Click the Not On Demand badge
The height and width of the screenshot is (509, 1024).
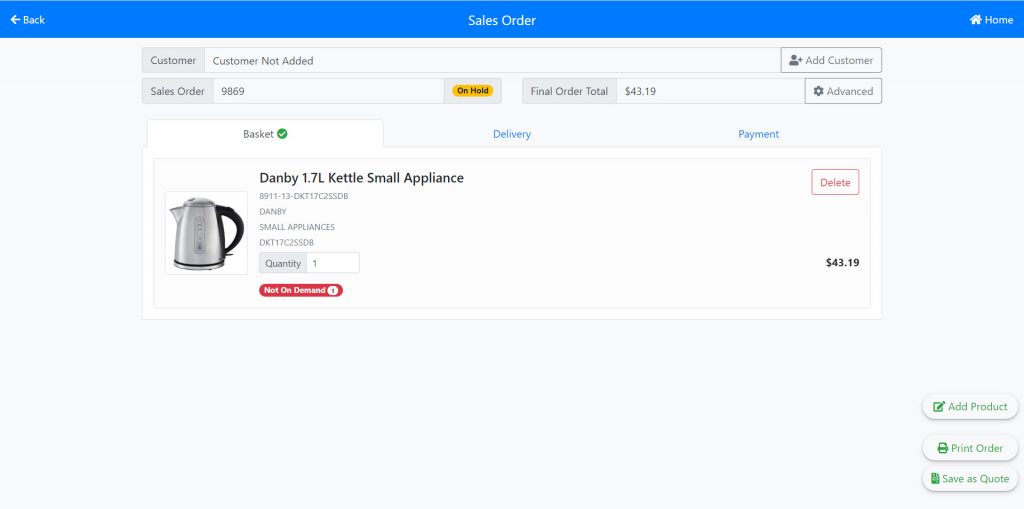point(300,290)
